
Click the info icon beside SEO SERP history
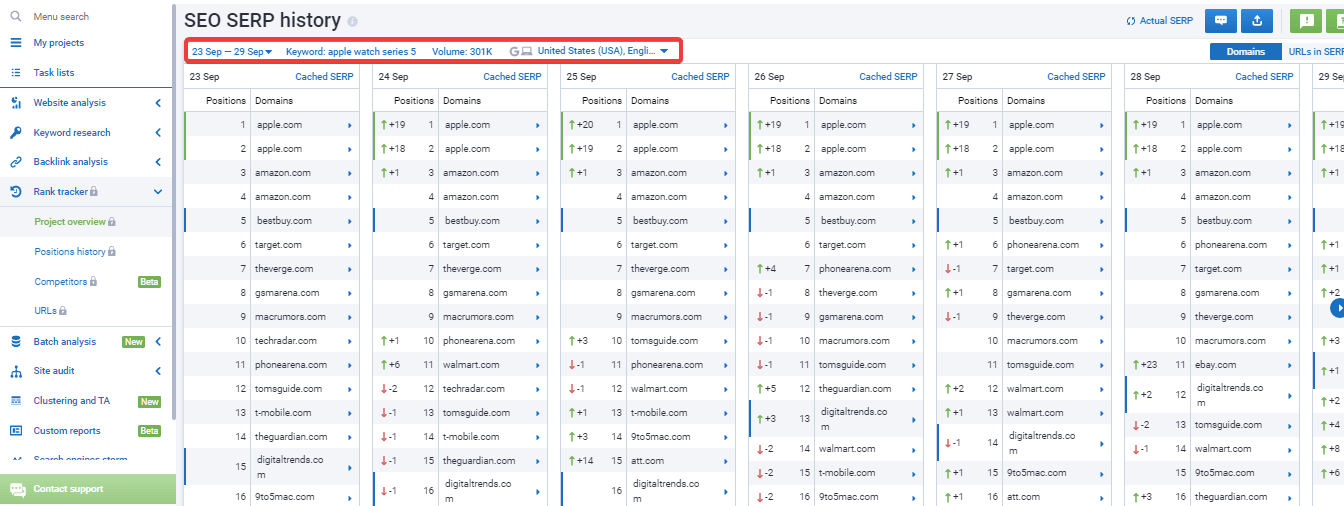tap(352, 21)
